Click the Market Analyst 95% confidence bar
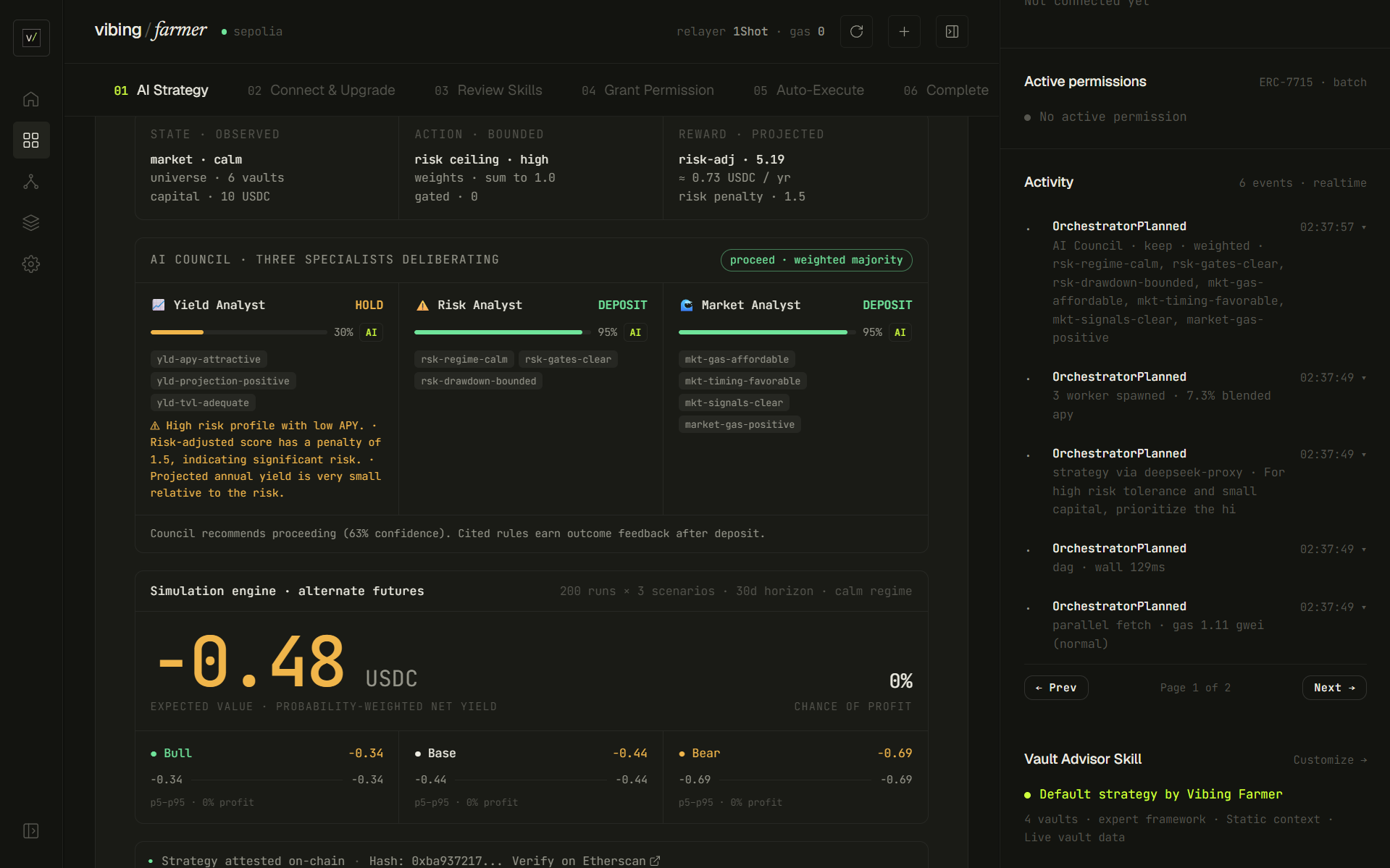 pyautogui.click(x=767, y=332)
